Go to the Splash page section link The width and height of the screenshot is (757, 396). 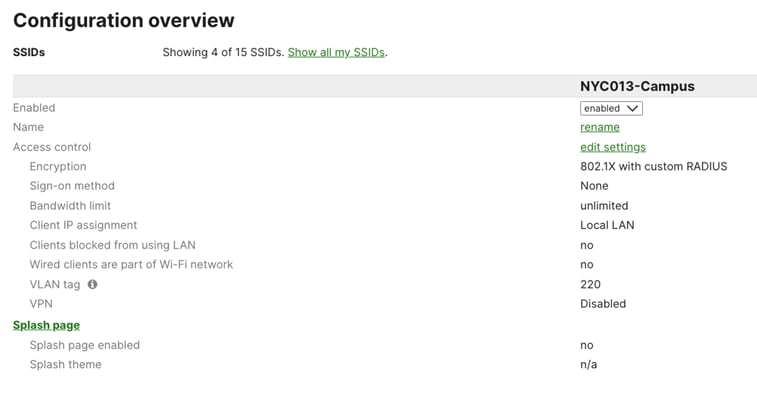pos(46,325)
